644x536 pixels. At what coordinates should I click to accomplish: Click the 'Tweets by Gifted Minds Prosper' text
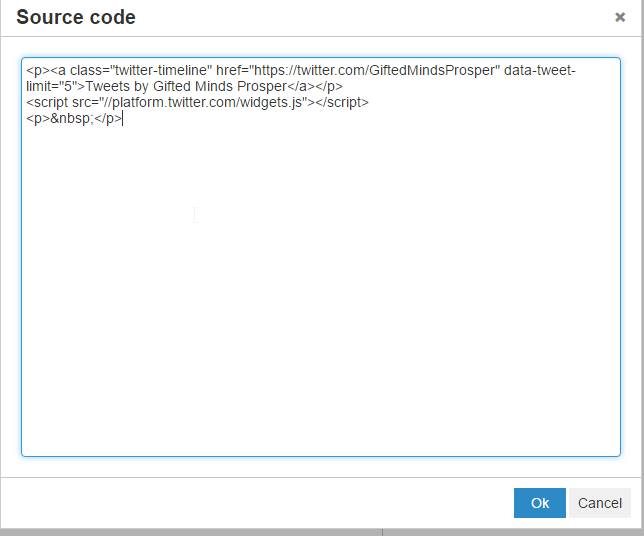coord(186,86)
